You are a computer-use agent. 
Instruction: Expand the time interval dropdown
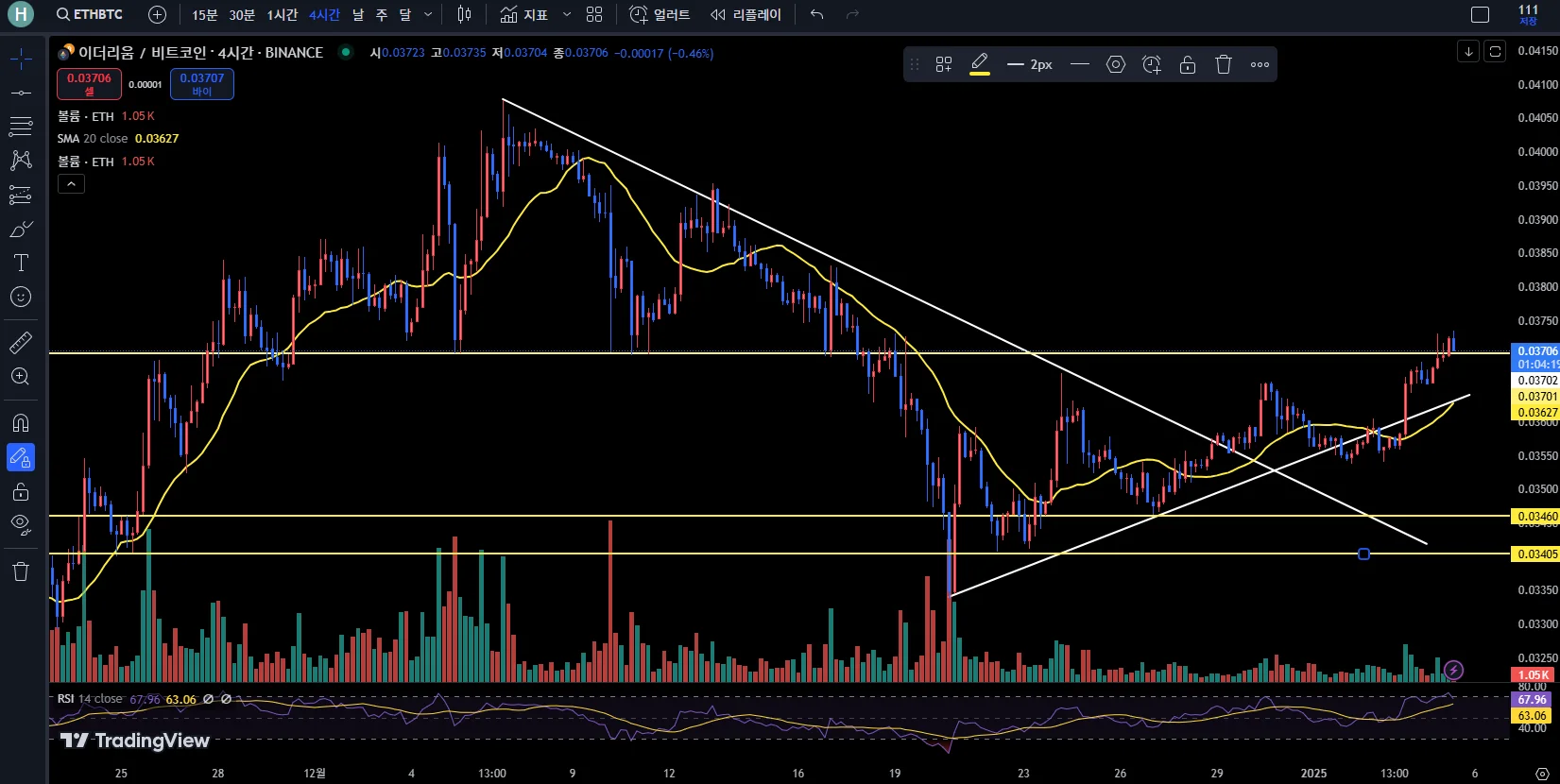click(x=428, y=14)
